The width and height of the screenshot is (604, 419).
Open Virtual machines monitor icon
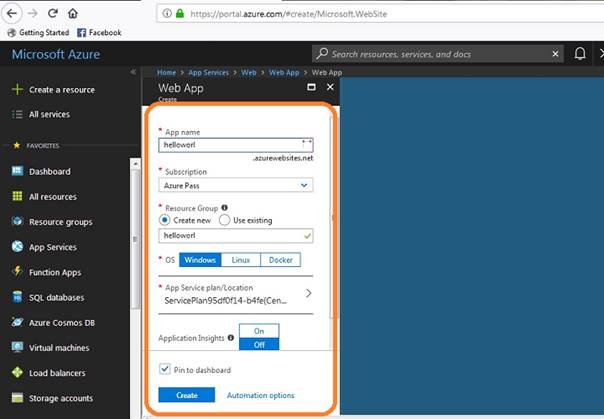coord(17,347)
